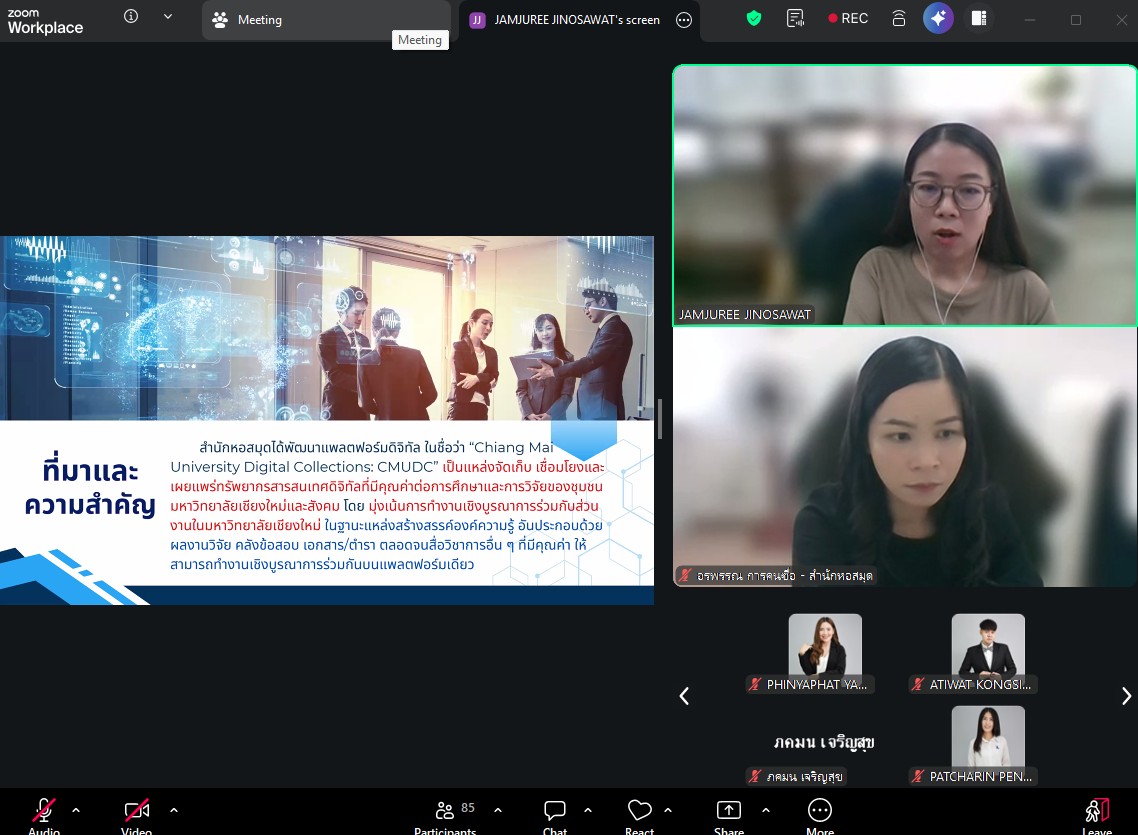Expand the caret next to Participants
The width and height of the screenshot is (1138, 835).
498,810
